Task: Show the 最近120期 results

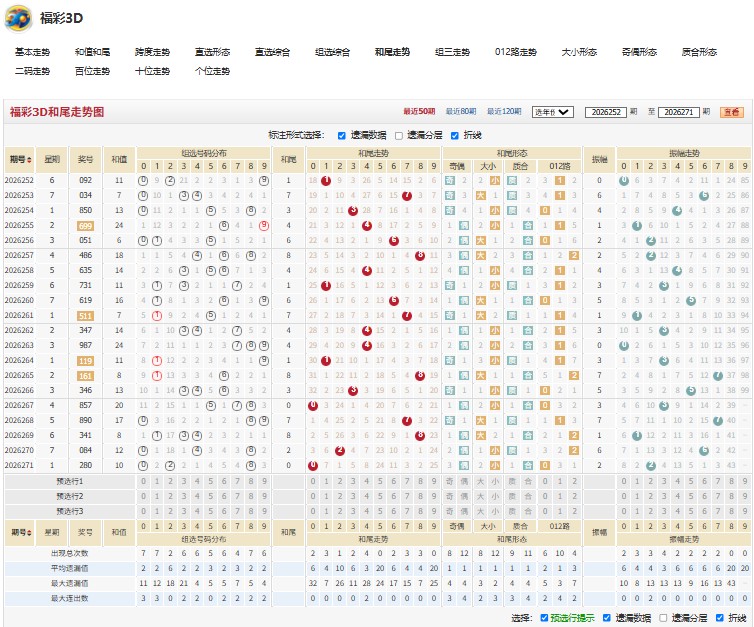Action: point(504,112)
